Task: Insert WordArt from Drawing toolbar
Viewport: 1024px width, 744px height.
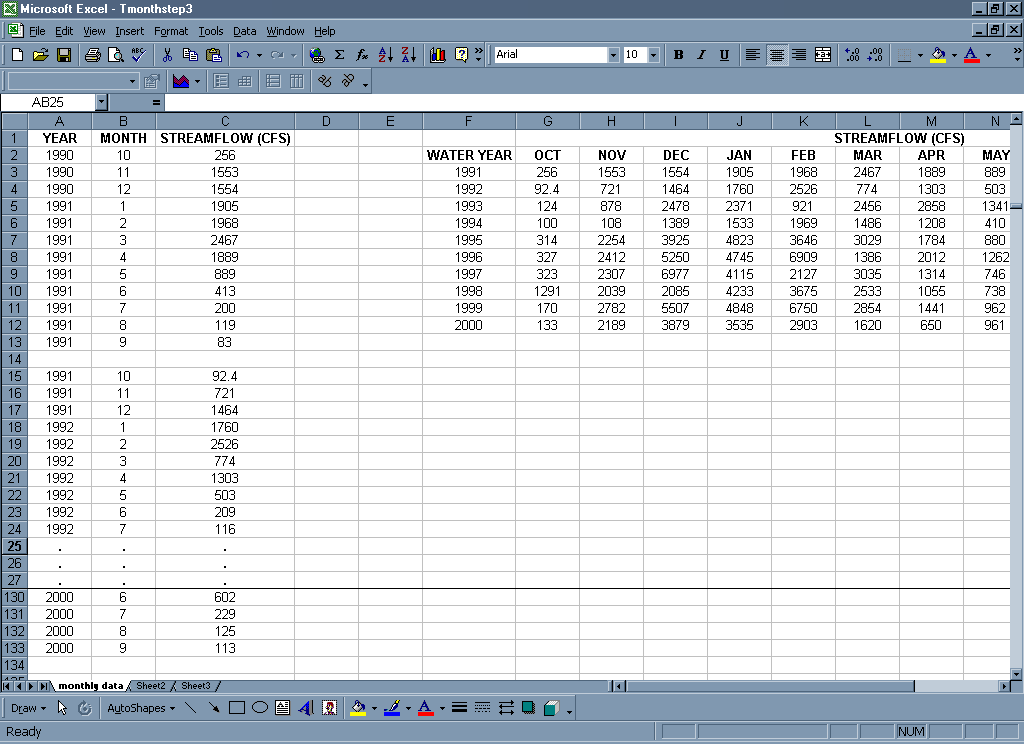Action: pyautogui.click(x=306, y=708)
